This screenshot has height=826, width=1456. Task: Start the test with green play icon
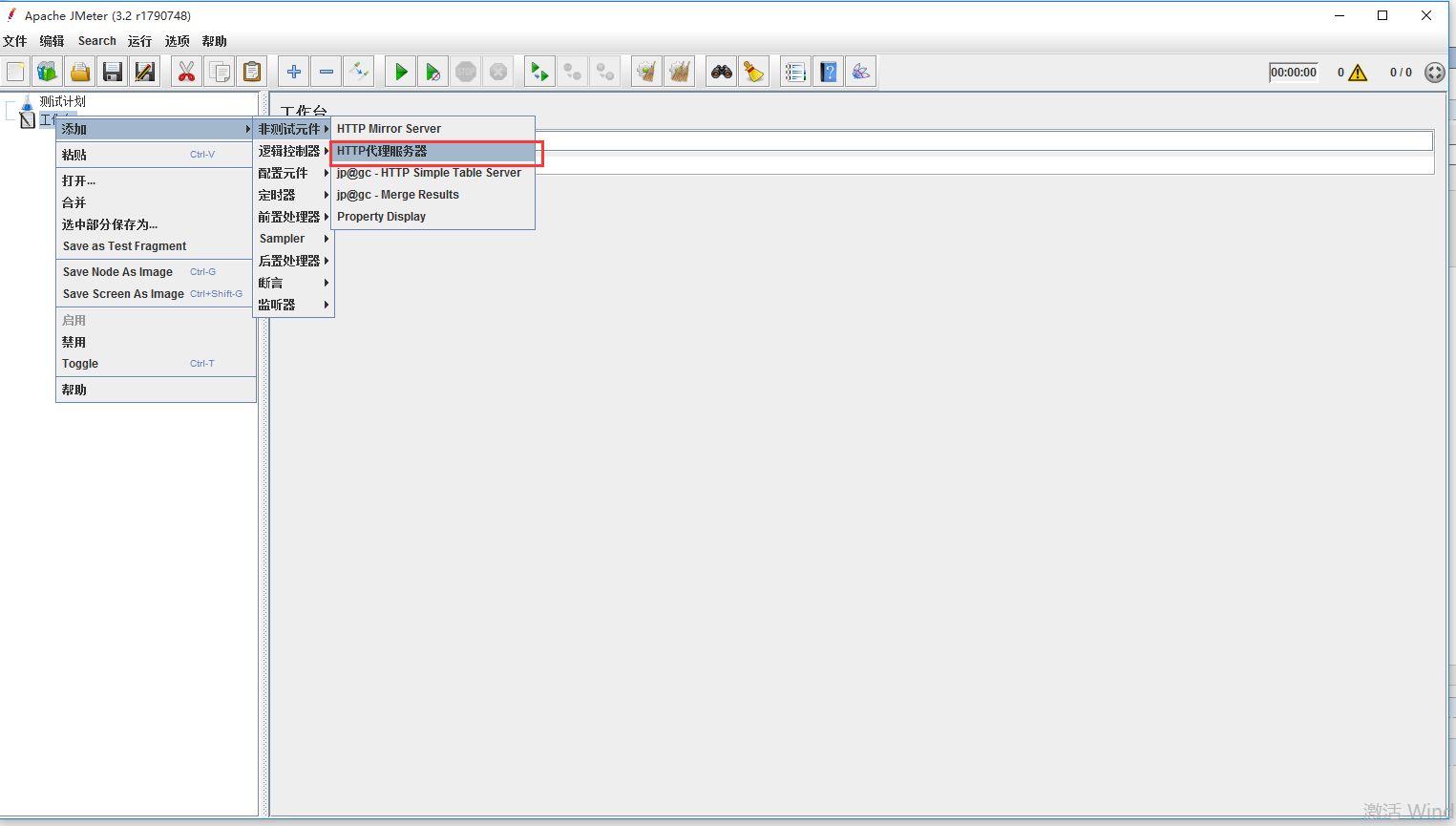click(401, 72)
